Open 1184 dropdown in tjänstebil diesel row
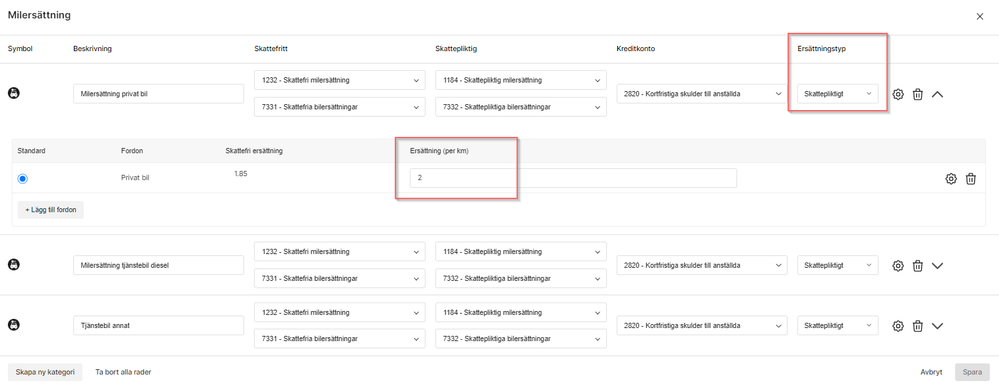Image resolution: width=999 pixels, height=387 pixels. tap(521, 252)
